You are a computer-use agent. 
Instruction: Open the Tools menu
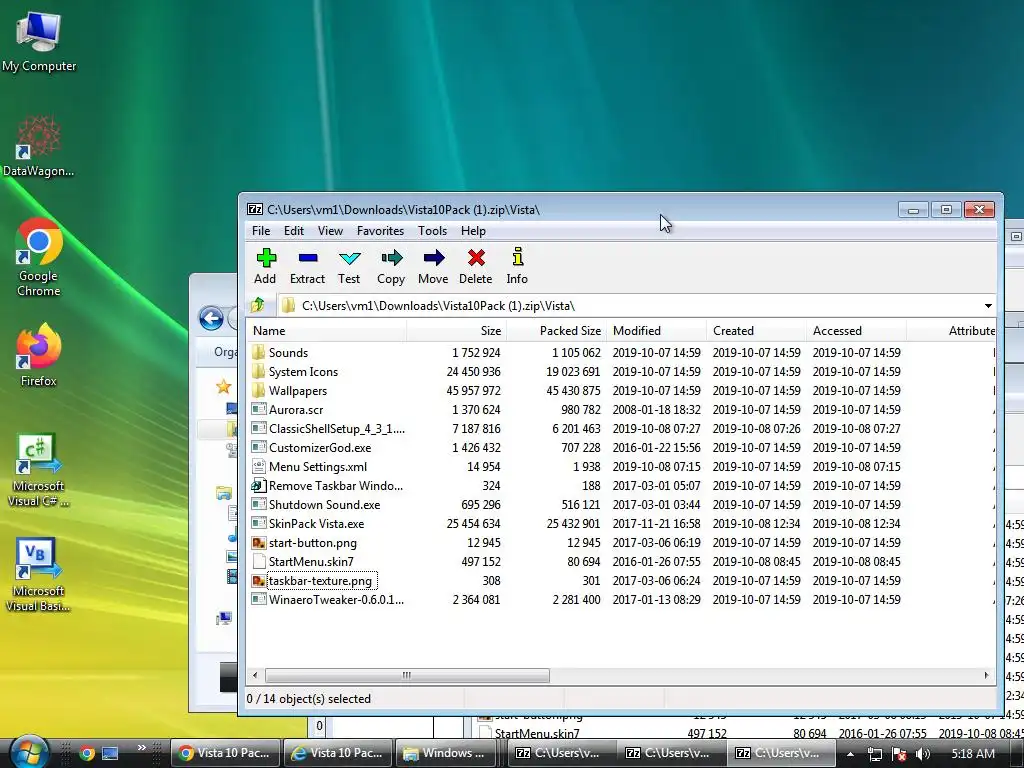(432, 231)
